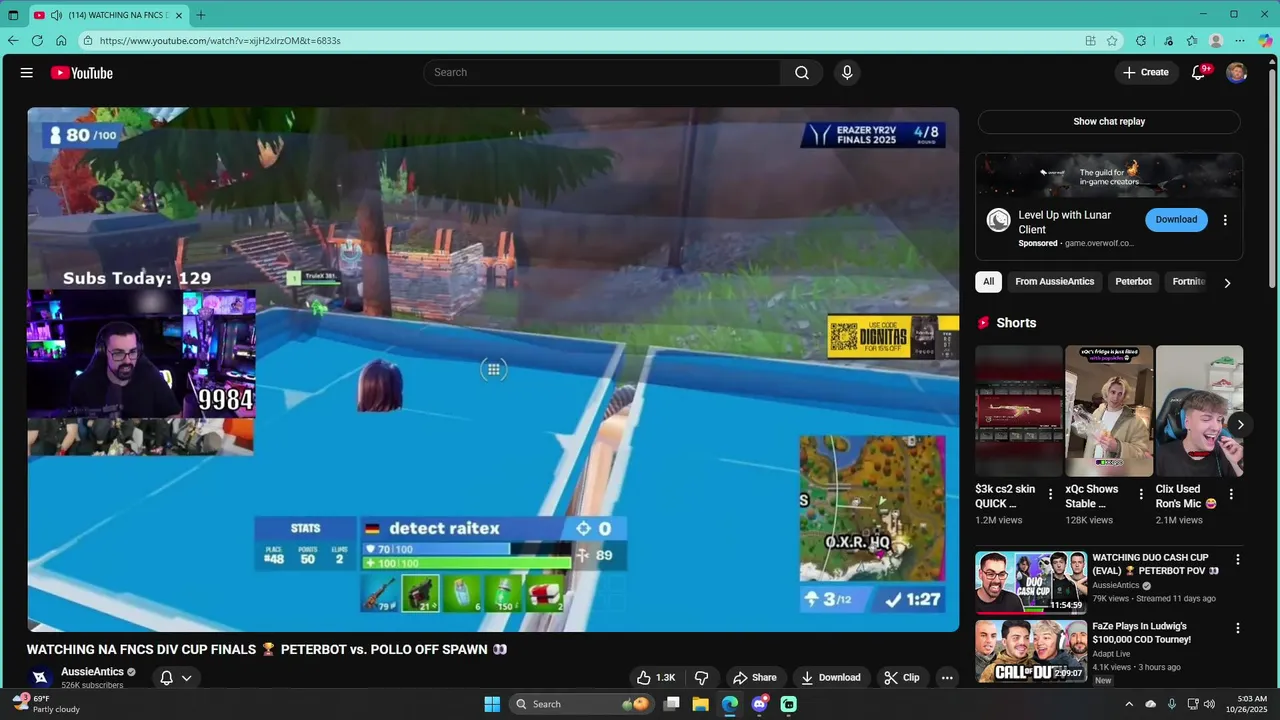Dislike the video with thumbs down

(702, 678)
